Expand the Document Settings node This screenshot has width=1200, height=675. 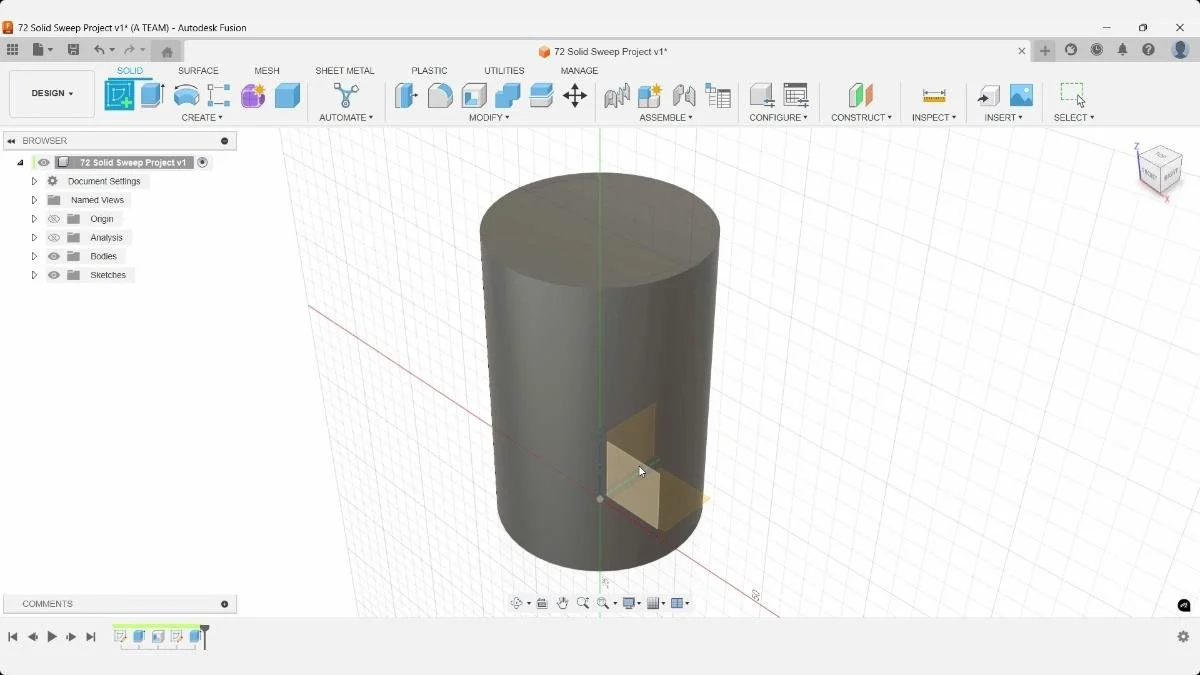34,181
